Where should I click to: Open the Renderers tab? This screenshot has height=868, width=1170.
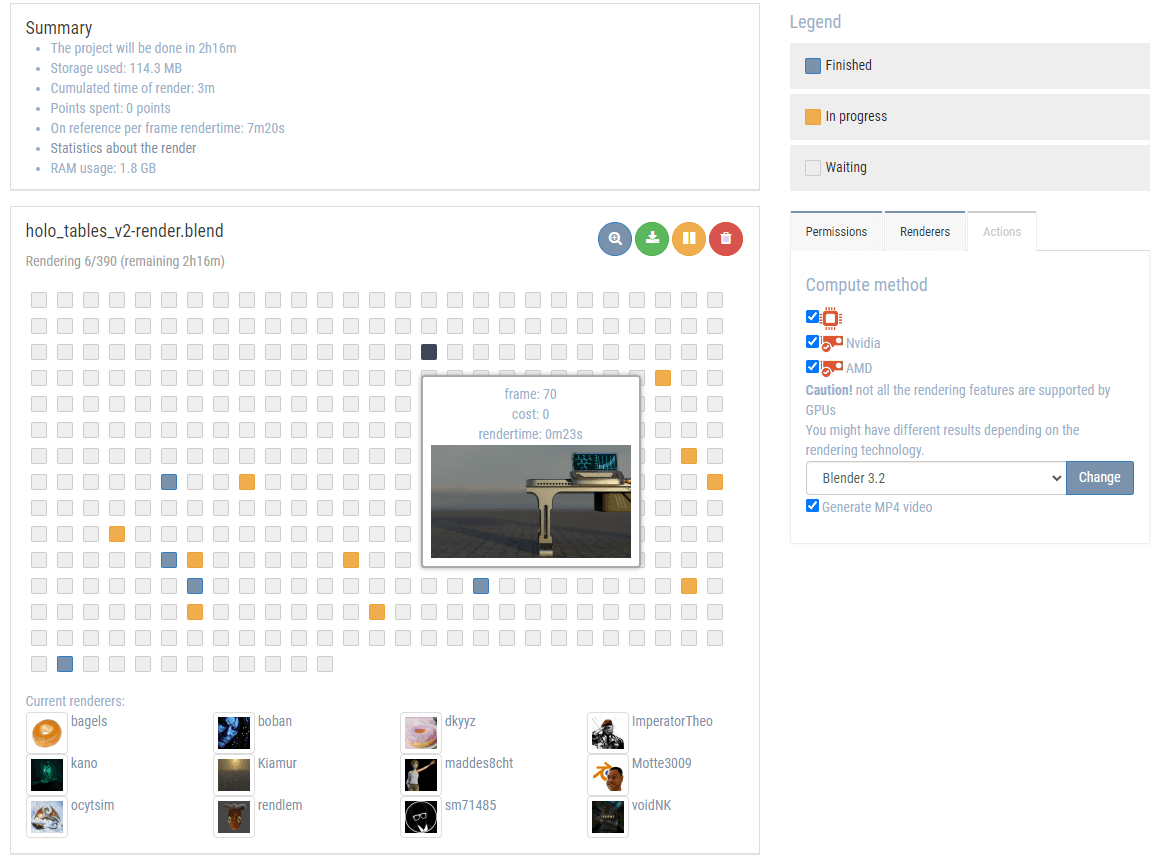(x=925, y=231)
